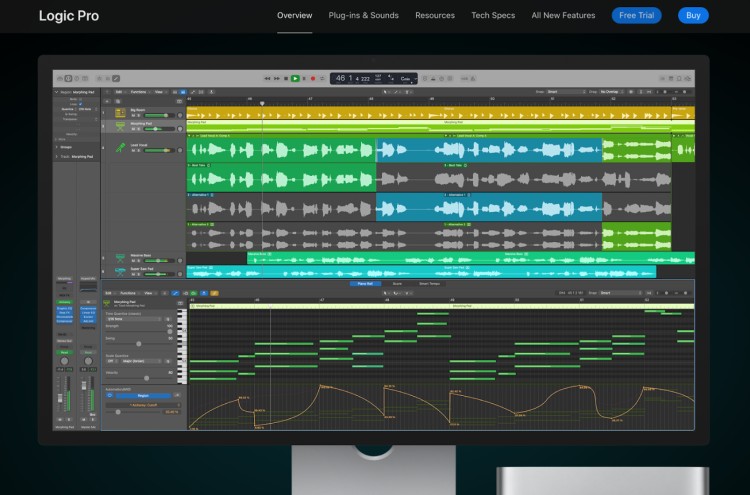Click the green Play transport button
The height and width of the screenshot is (495, 750).
(295, 78)
